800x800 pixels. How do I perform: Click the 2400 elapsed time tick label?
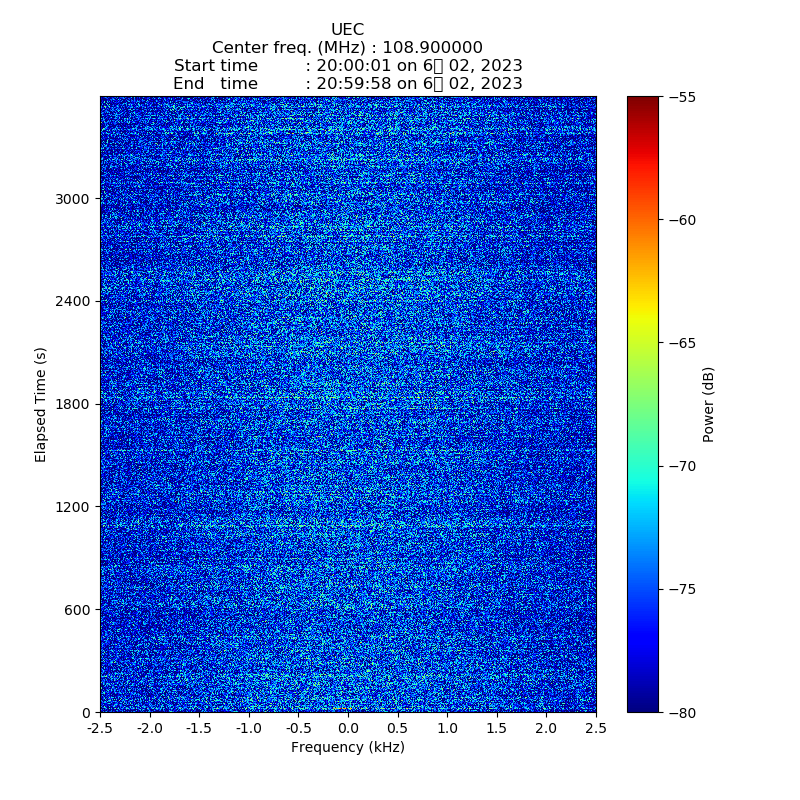point(72,301)
